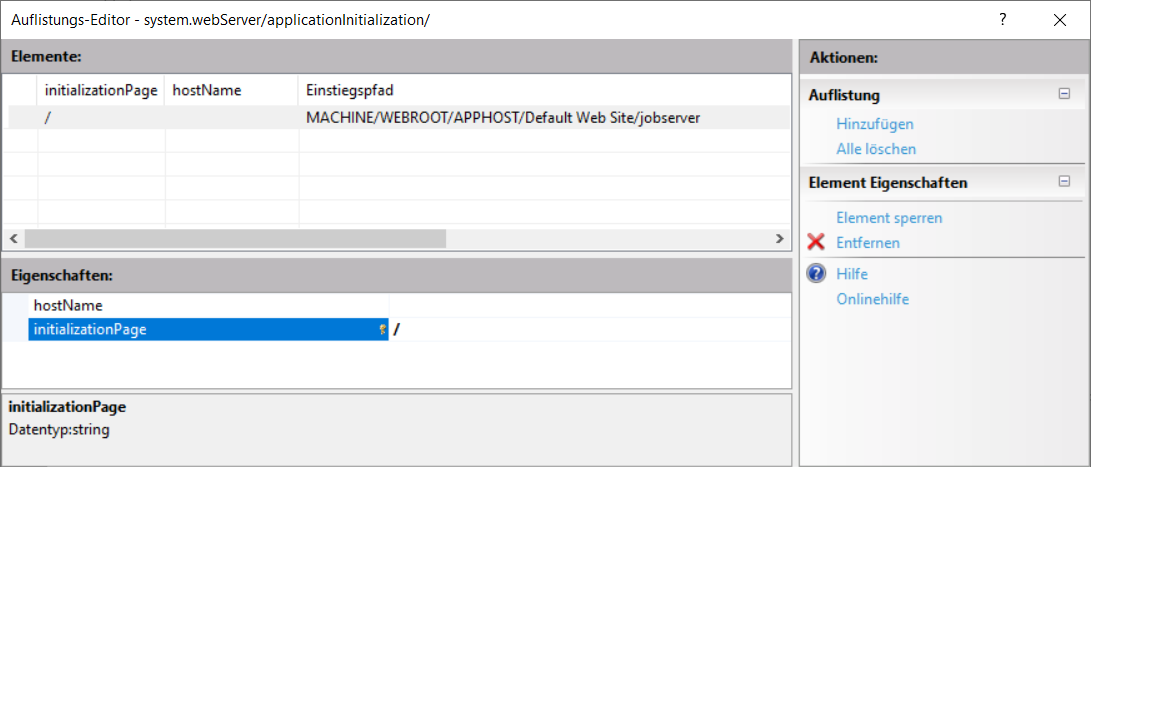The width and height of the screenshot is (1152, 720).
Task: Click the red X Entfernen icon
Action: (x=816, y=243)
